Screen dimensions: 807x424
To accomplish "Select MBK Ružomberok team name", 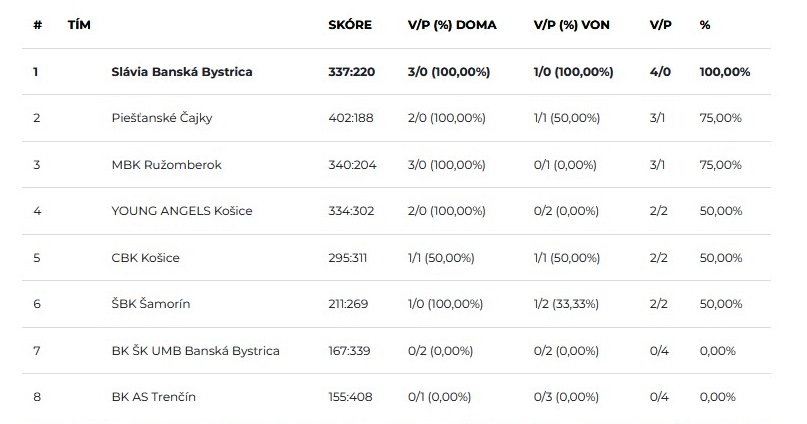I will click(x=166, y=165).
